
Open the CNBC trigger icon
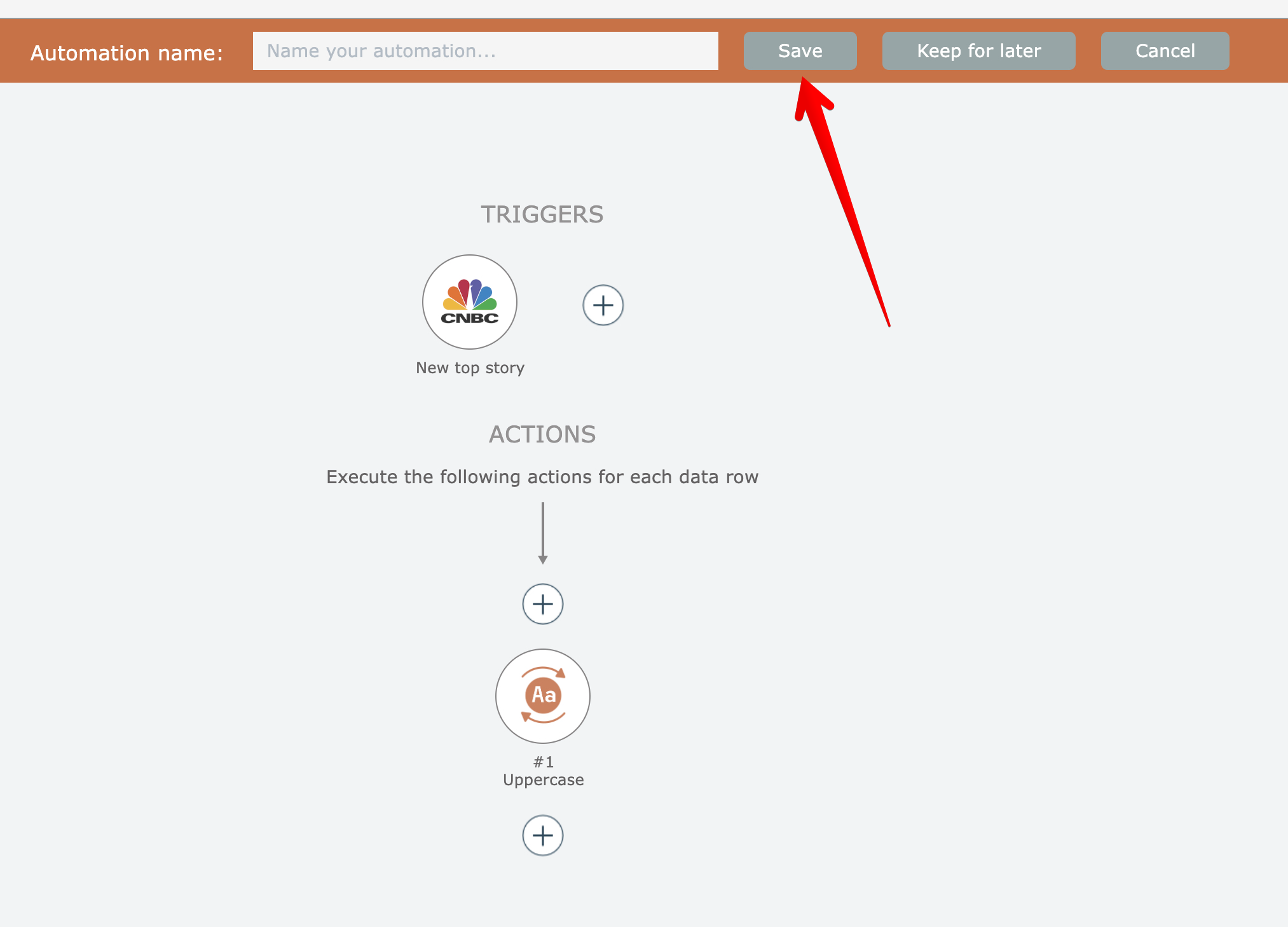(x=470, y=302)
